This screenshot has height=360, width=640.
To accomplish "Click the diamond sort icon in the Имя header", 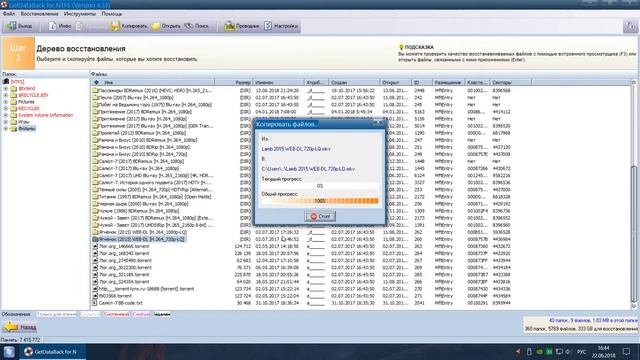I will 97,82.
